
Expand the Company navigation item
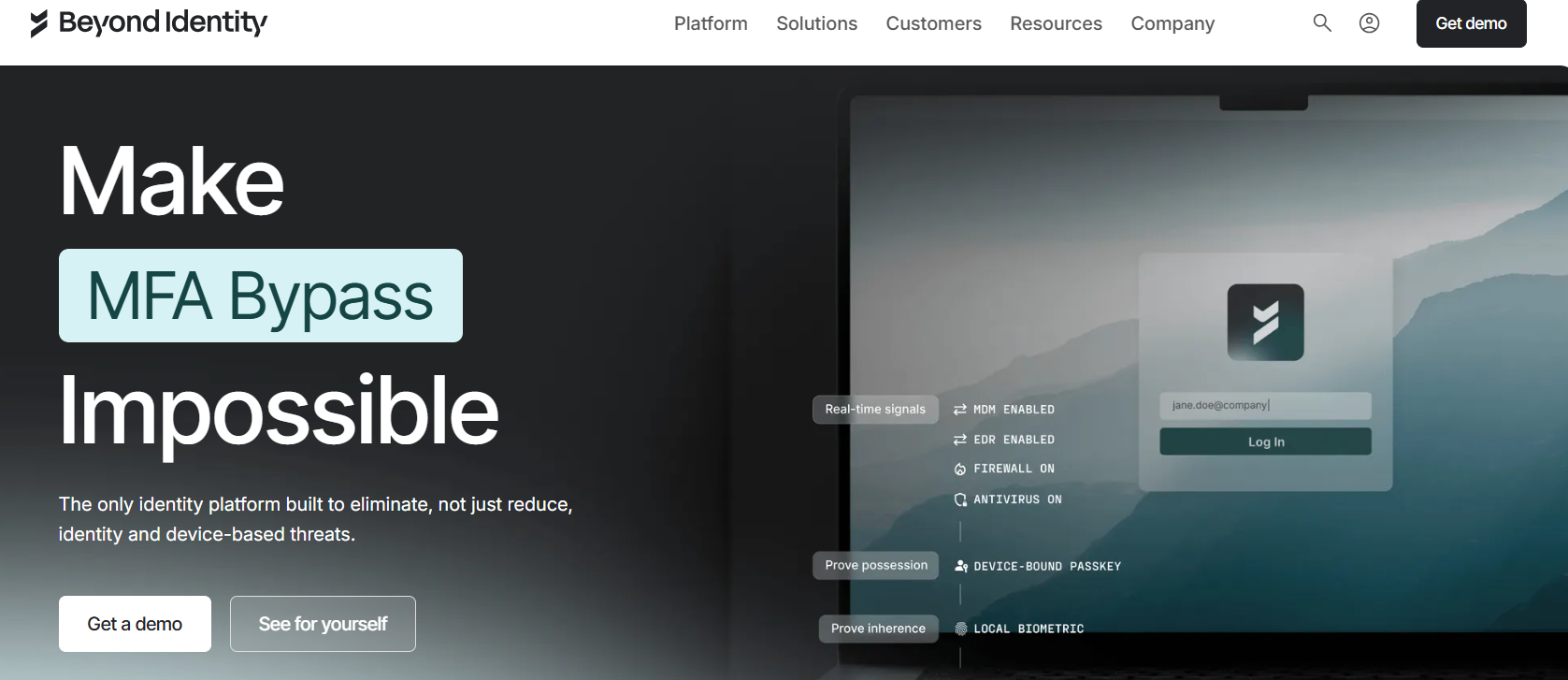coord(1172,23)
